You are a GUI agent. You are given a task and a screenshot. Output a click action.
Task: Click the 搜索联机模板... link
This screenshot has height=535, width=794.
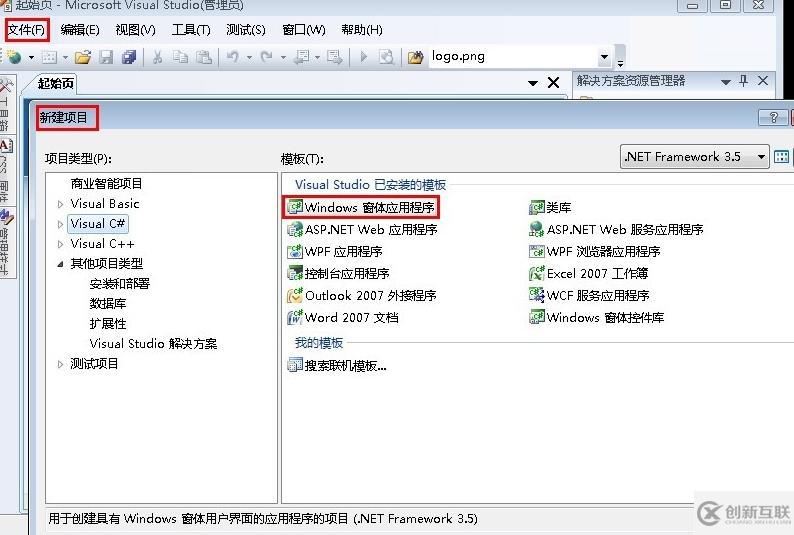pyautogui.click(x=345, y=366)
